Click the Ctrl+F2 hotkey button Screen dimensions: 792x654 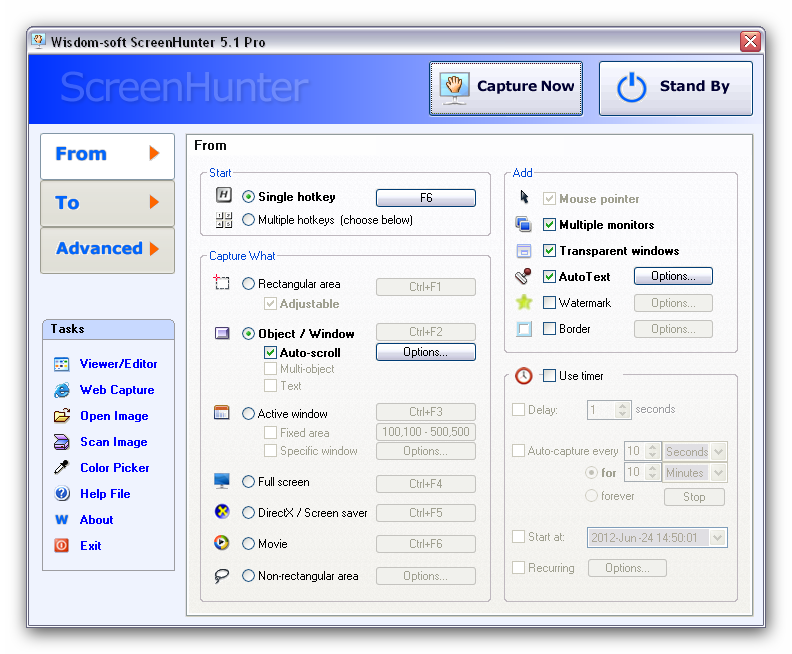(426, 332)
